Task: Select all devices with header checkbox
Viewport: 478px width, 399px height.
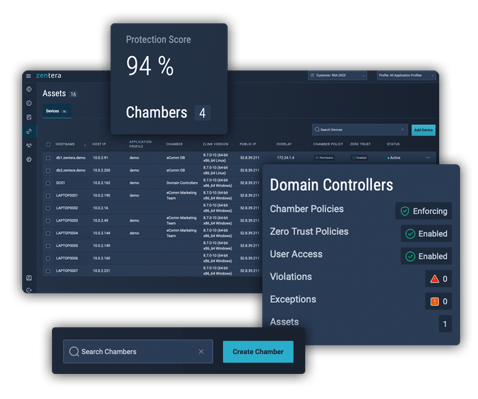Action: point(48,144)
